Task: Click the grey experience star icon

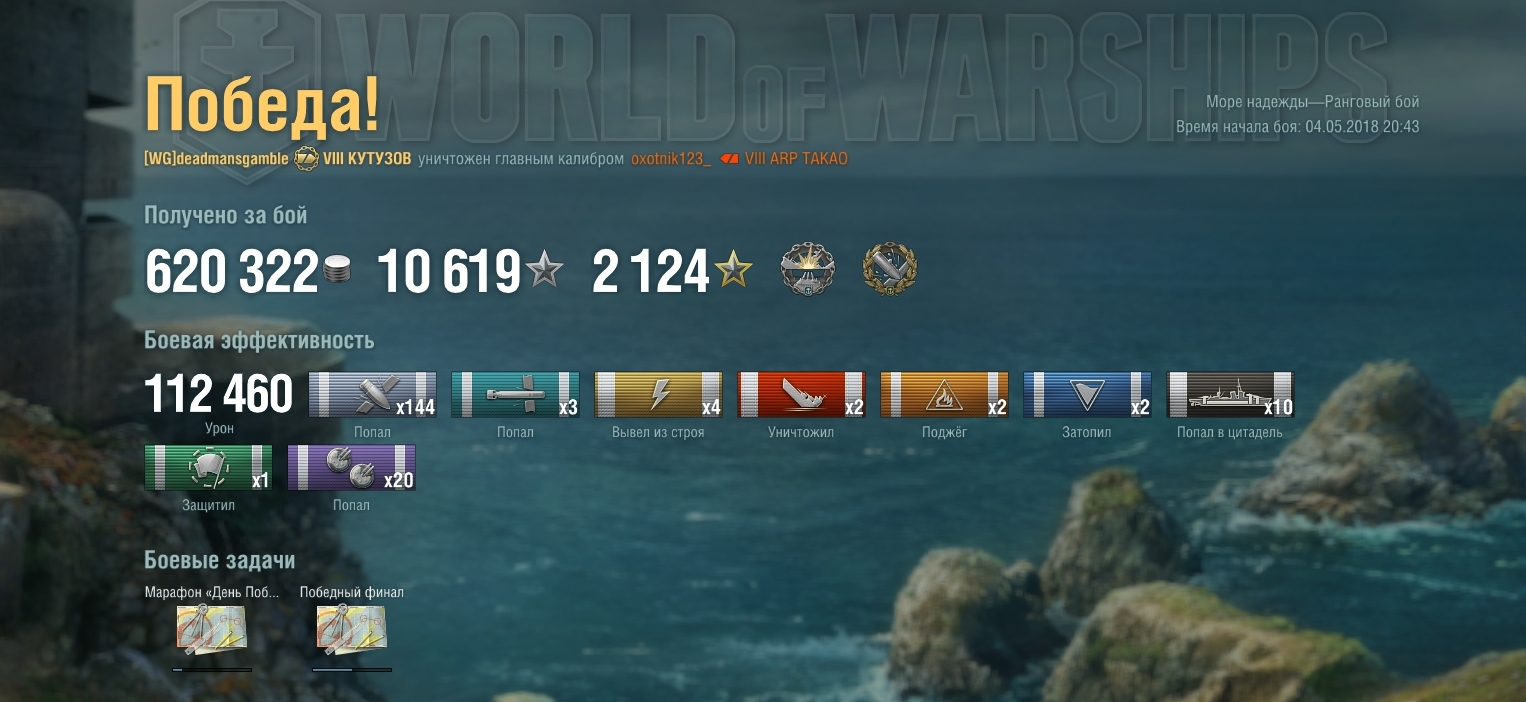Action: 545,271
